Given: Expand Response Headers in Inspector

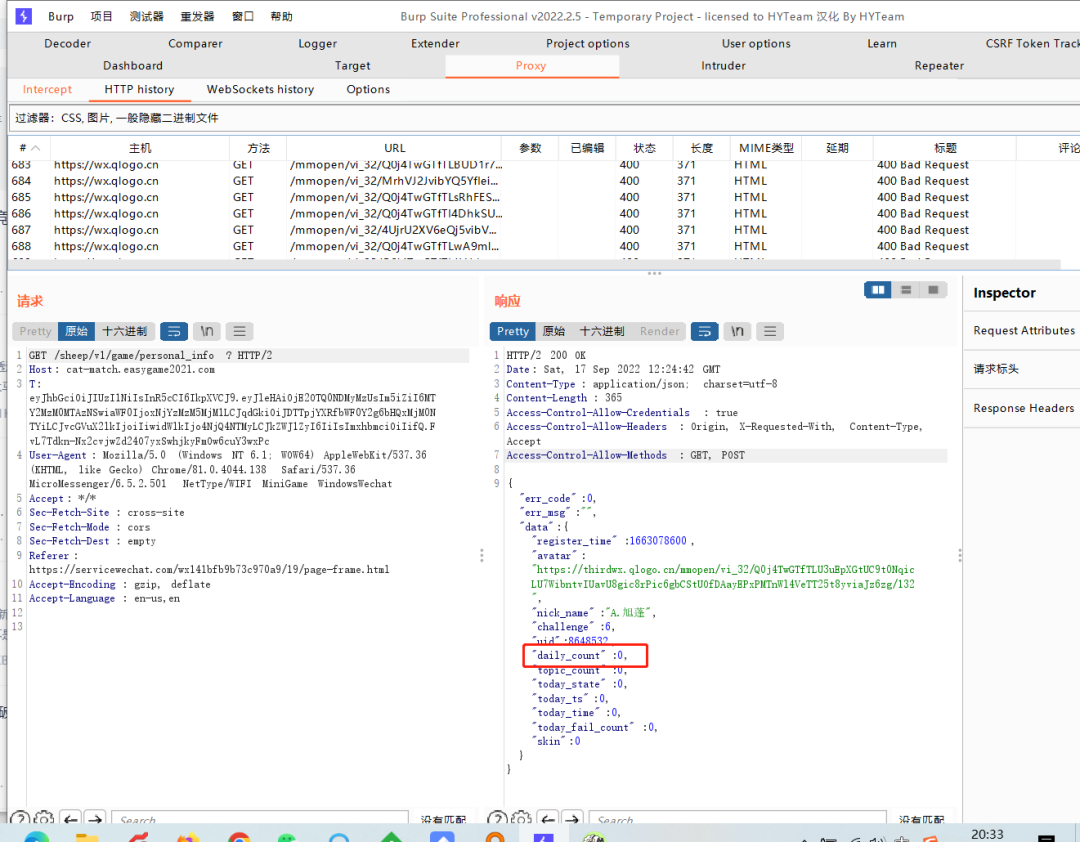Looking at the screenshot, I should (x=1024, y=408).
